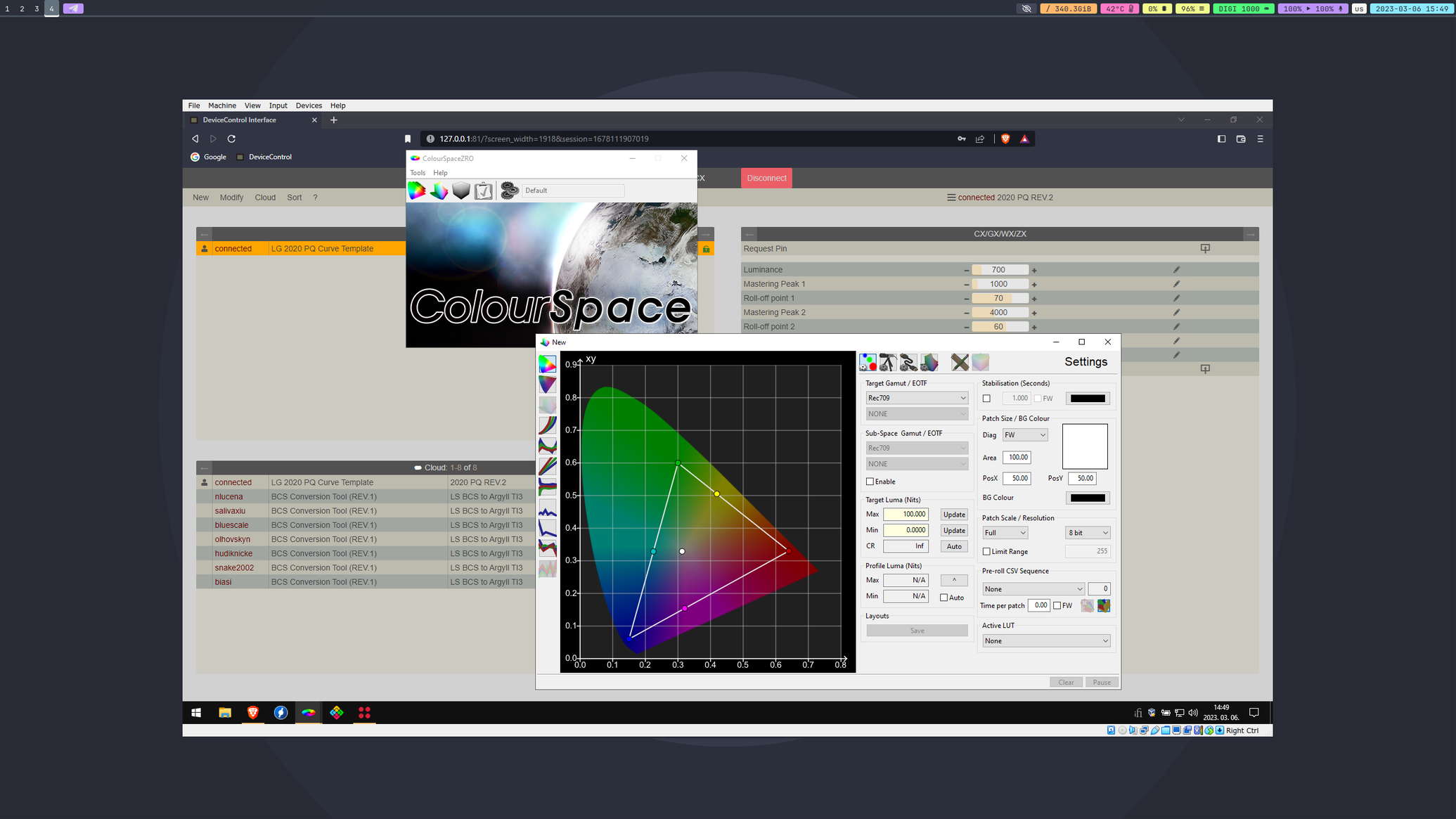Screen dimensions: 1456x819
Task: Open the 8 bit resolution dropdown
Action: coord(1088,533)
